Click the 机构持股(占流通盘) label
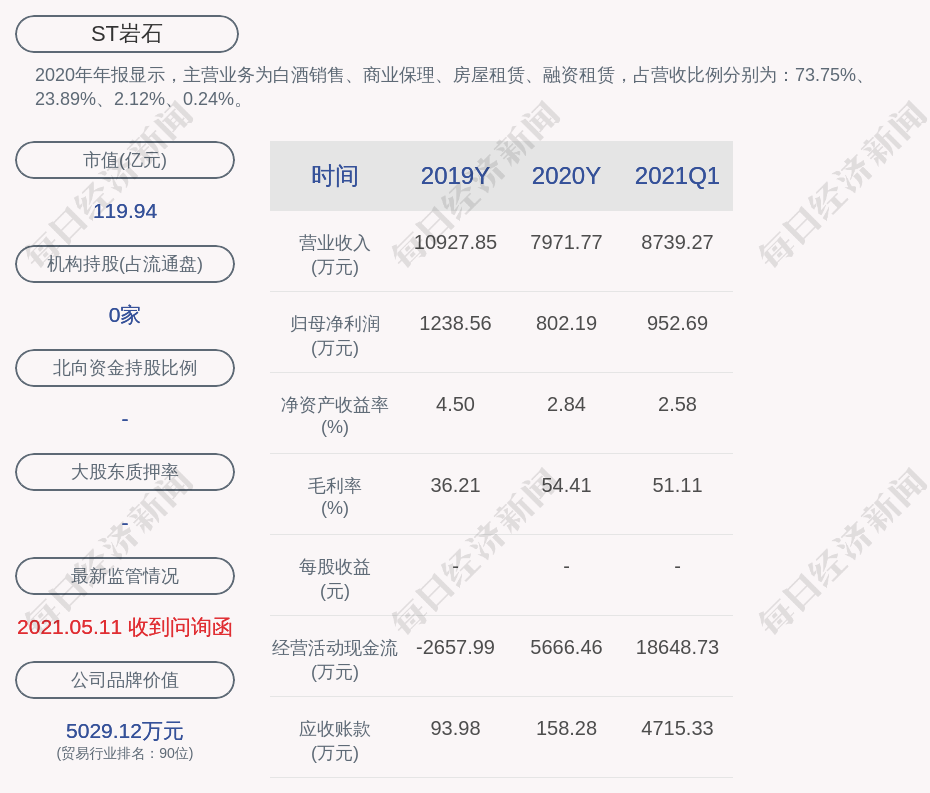Viewport: 930px width, 793px height. coord(125,264)
